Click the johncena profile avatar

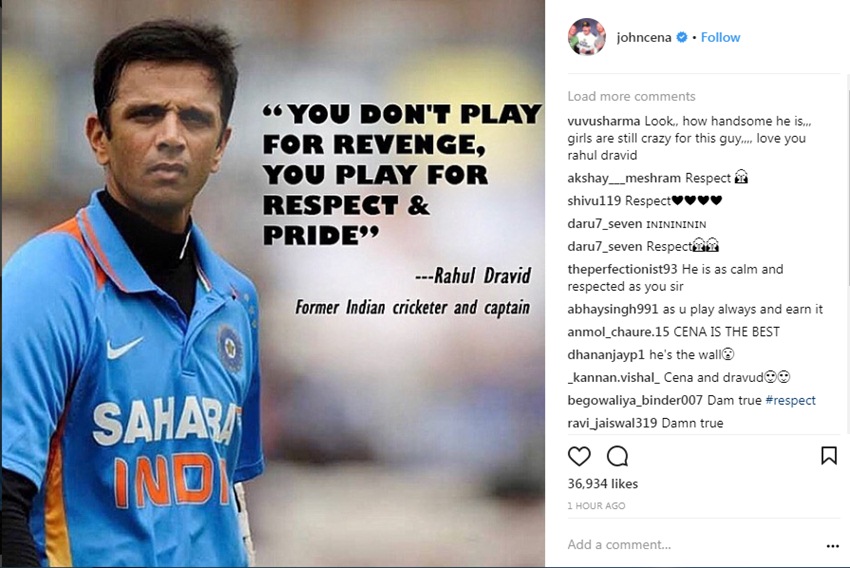coord(587,37)
